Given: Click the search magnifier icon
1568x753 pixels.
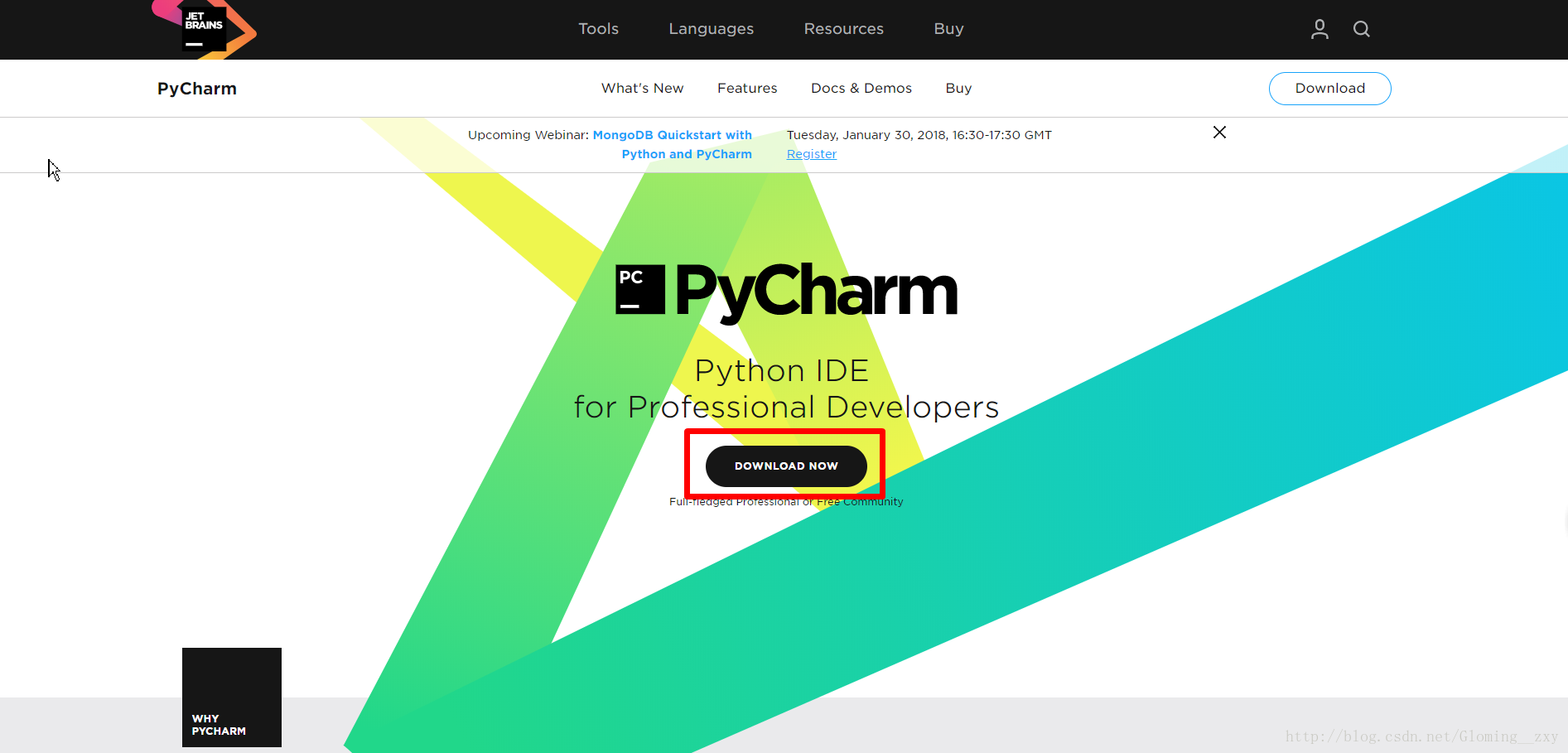Looking at the screenshot, I should click(1361, 29).
